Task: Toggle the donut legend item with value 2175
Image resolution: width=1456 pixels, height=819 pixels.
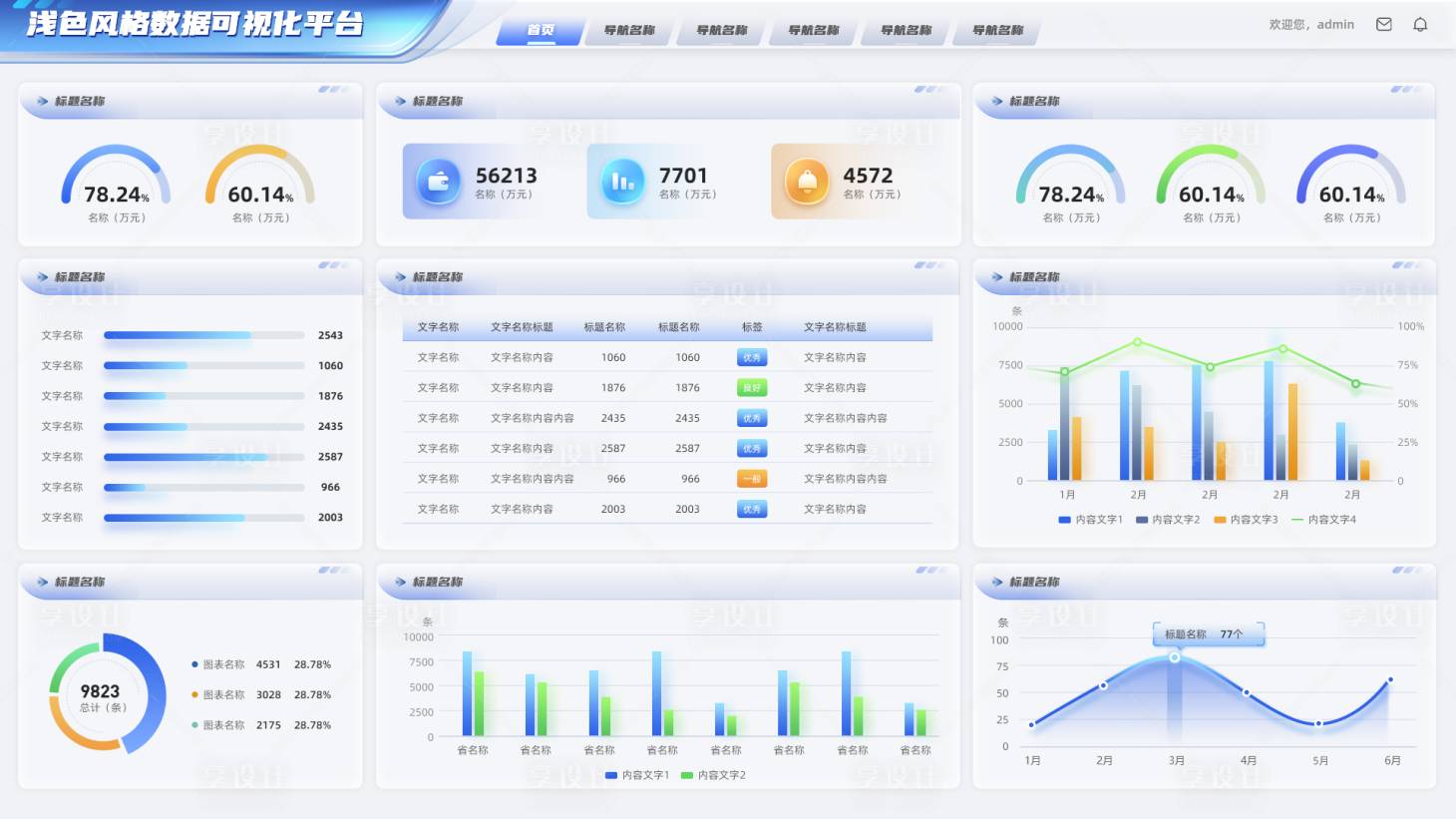Action: point(261,725)
